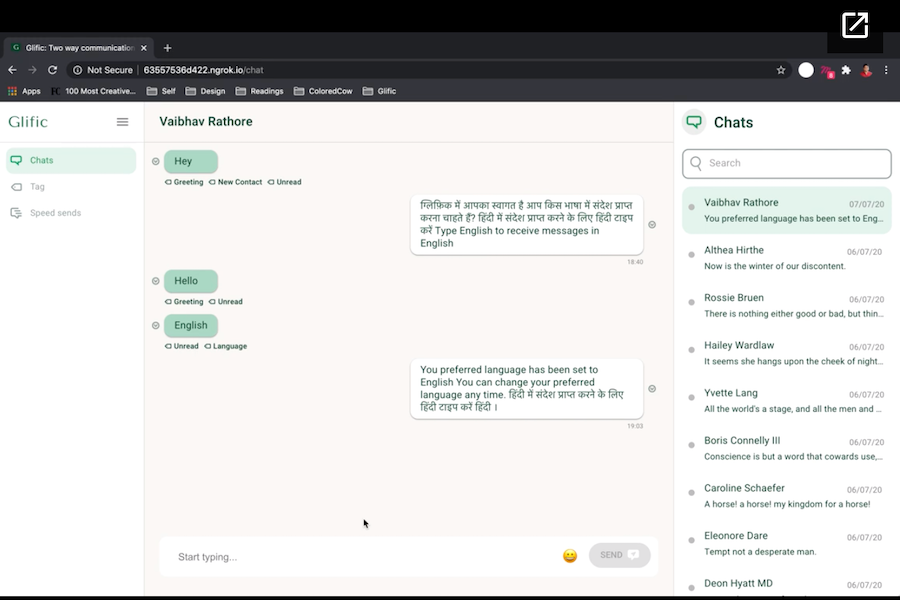Open dropdown next to Hindi welcome message
Viewport: 900px width, 600px height.
click(652, 224)
